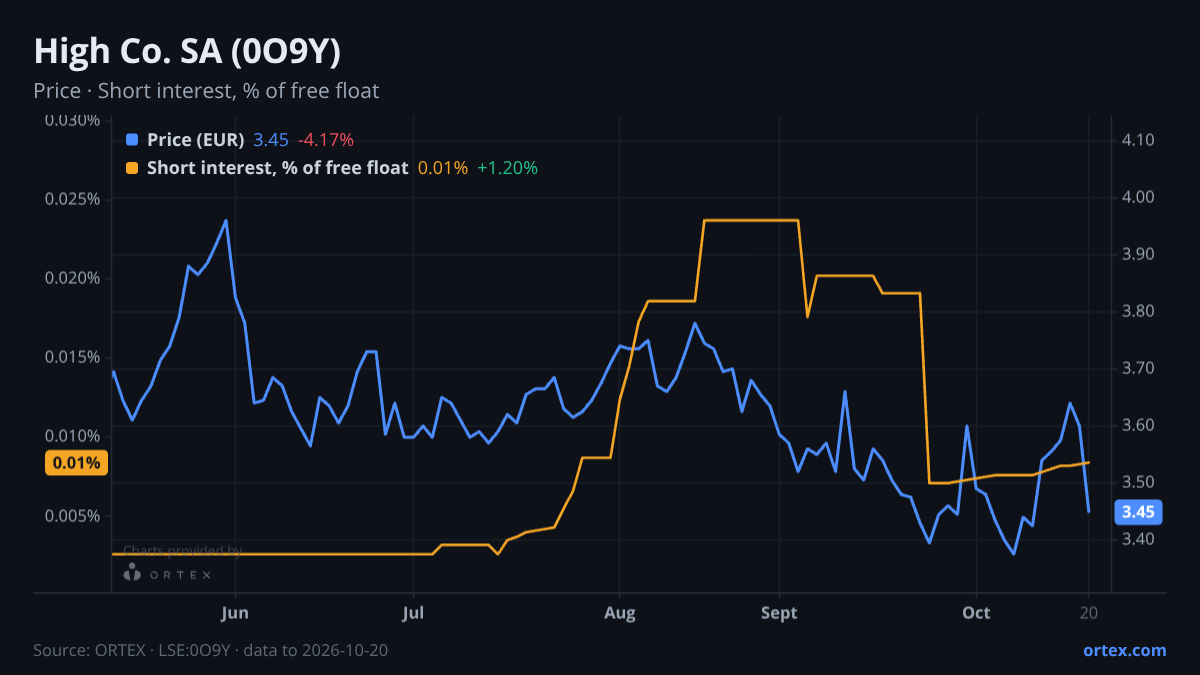This screenshot has width=1200, height=675.
Task: Click the blue Price legend marker
Action: (132, 140)
